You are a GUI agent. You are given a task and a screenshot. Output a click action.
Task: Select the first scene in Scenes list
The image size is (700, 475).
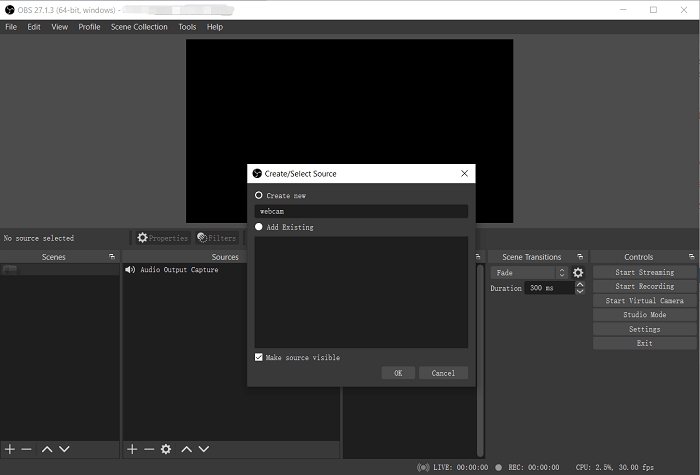click(x=60, y=269)
